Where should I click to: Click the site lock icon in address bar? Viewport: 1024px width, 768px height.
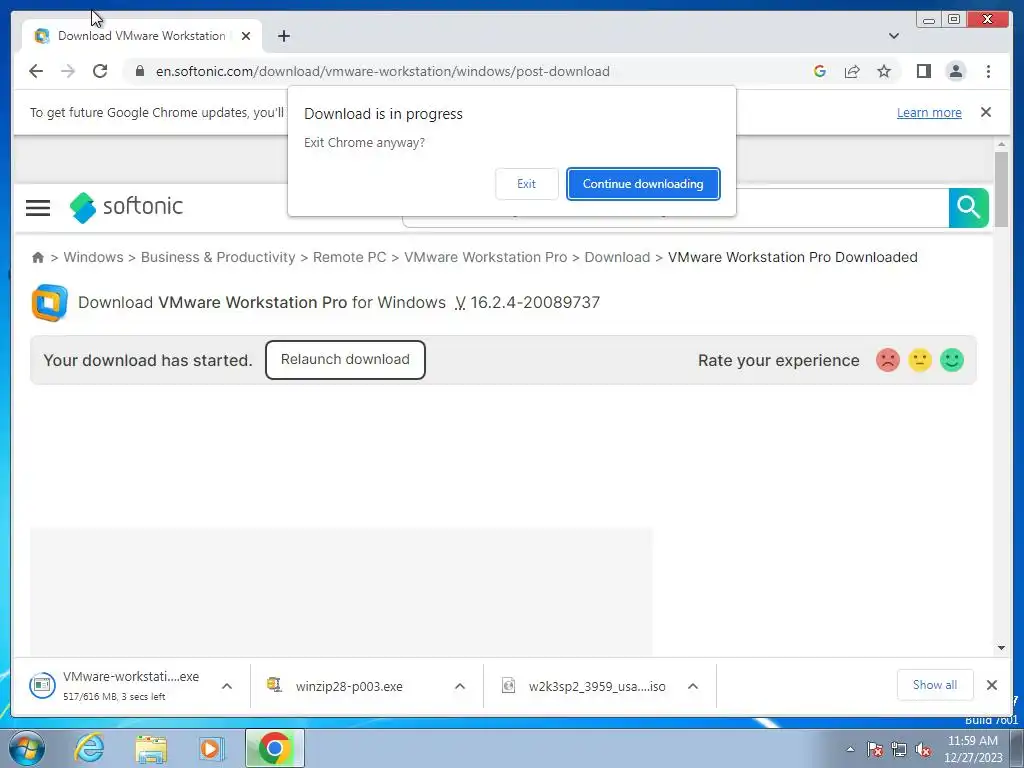[139, 71]
